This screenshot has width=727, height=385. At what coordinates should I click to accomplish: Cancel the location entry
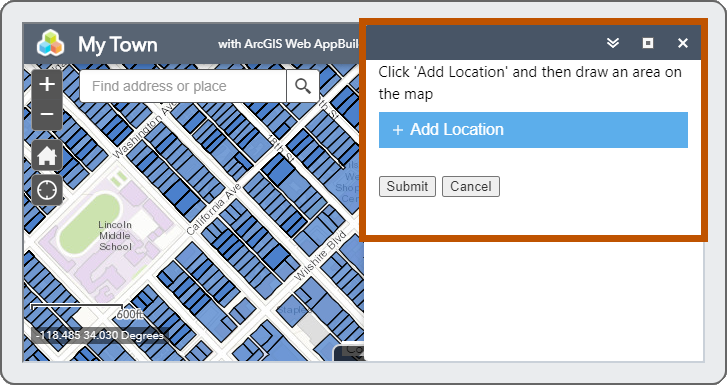(471, 186)
